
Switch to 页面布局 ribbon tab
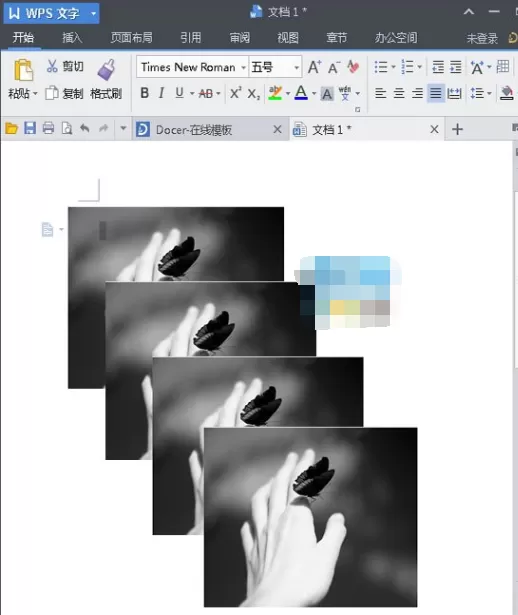[x=131, y=38]
